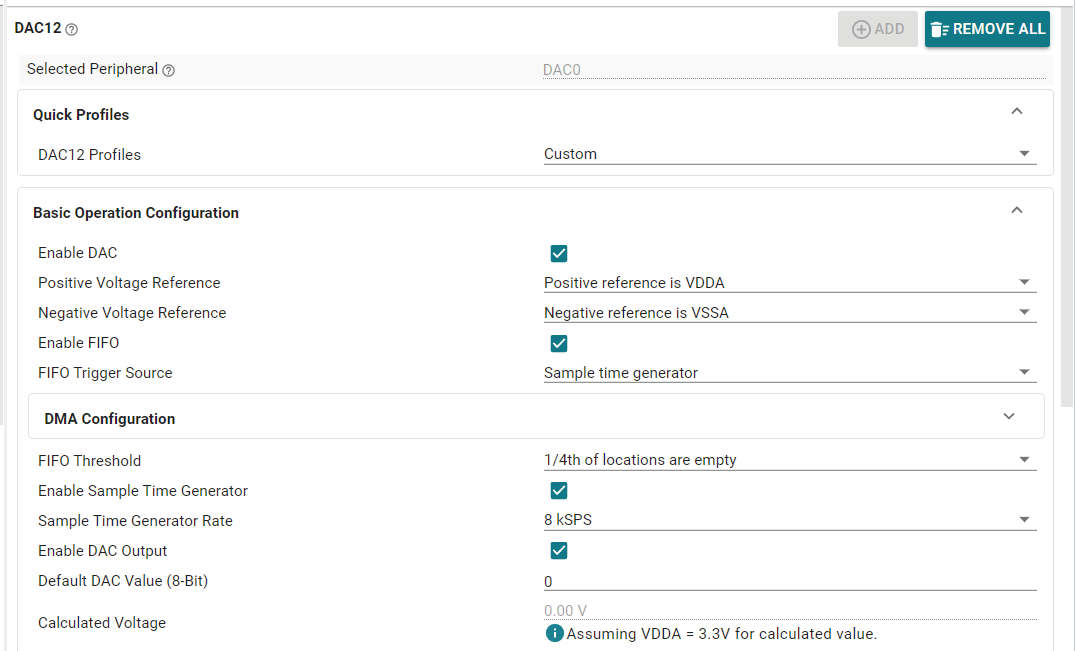
Task: Expand the DMA Configuration section
Action: coord(1009,417)
